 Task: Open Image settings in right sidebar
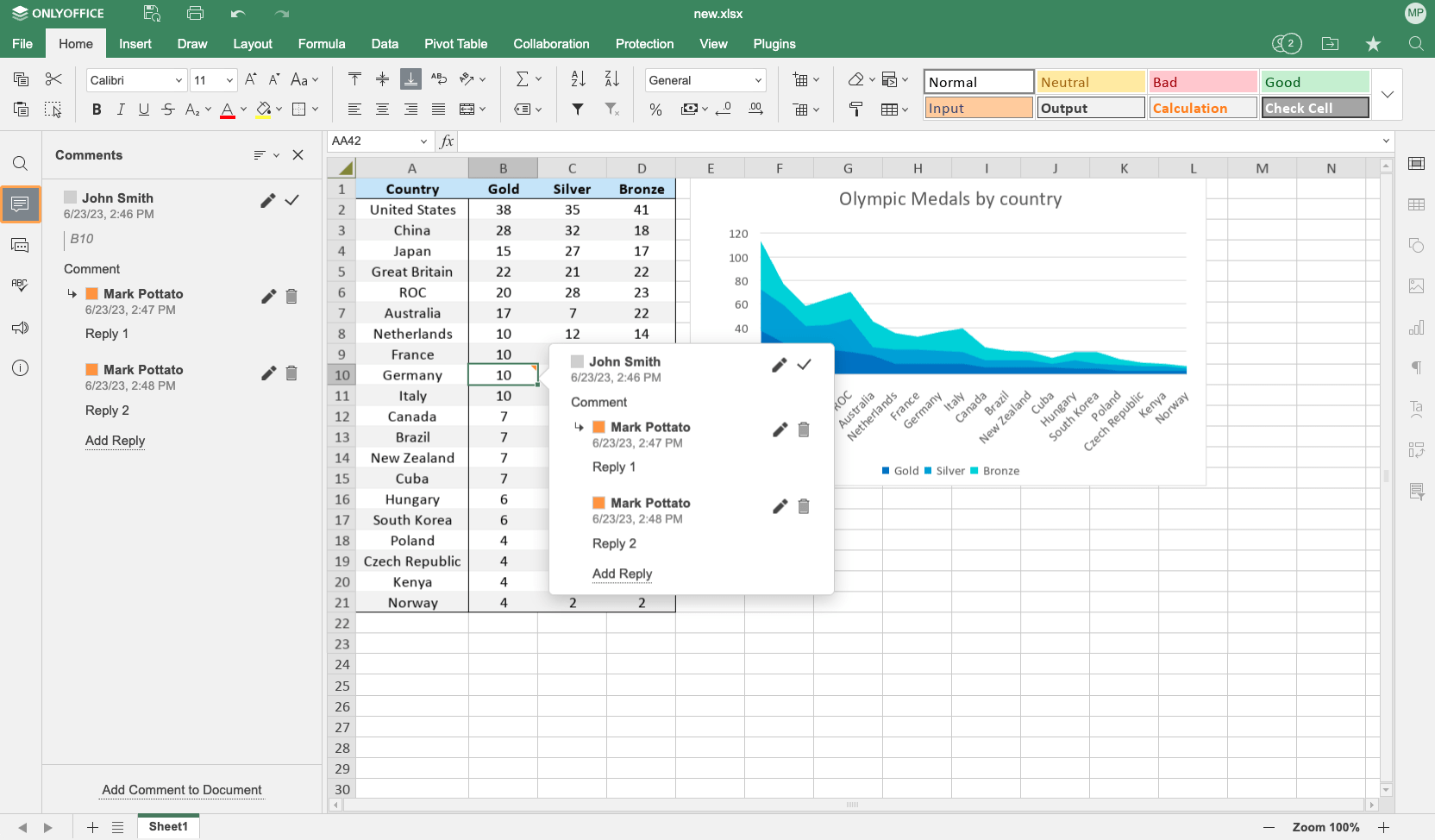[1416, 286]
